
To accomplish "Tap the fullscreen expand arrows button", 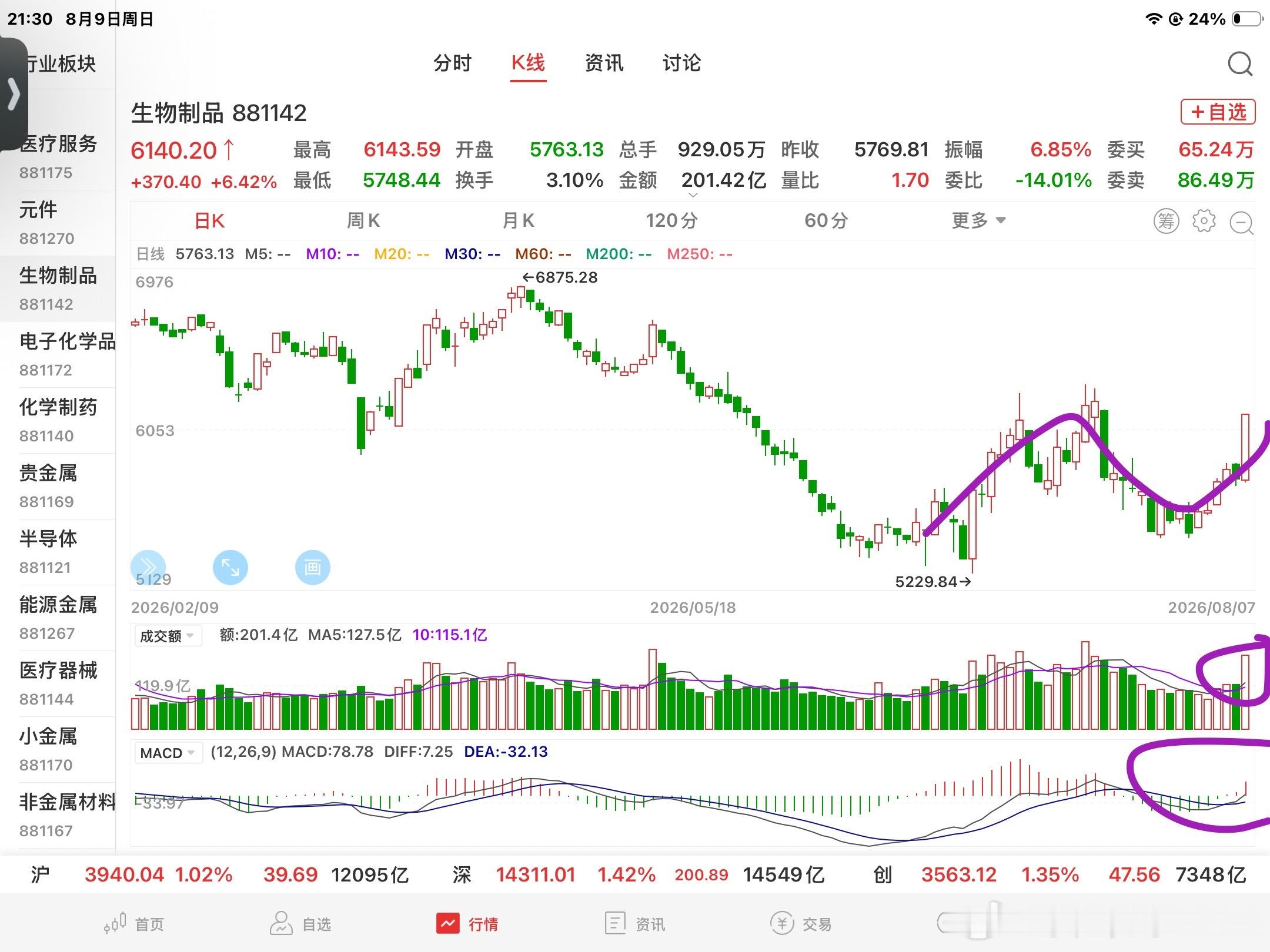I will (x=230, y=567).
